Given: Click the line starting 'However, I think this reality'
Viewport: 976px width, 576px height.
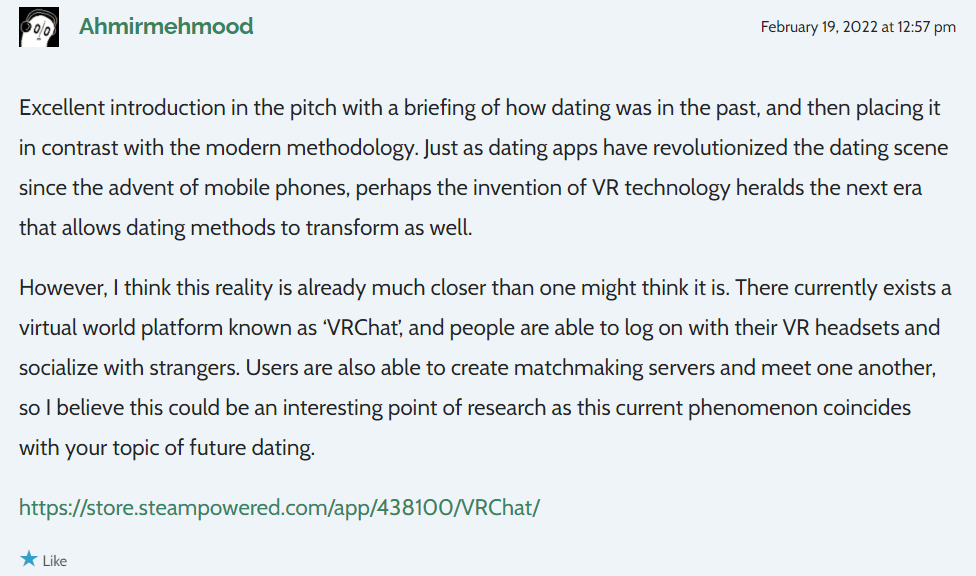Looking at the screenshot, I should pos(485,288).
